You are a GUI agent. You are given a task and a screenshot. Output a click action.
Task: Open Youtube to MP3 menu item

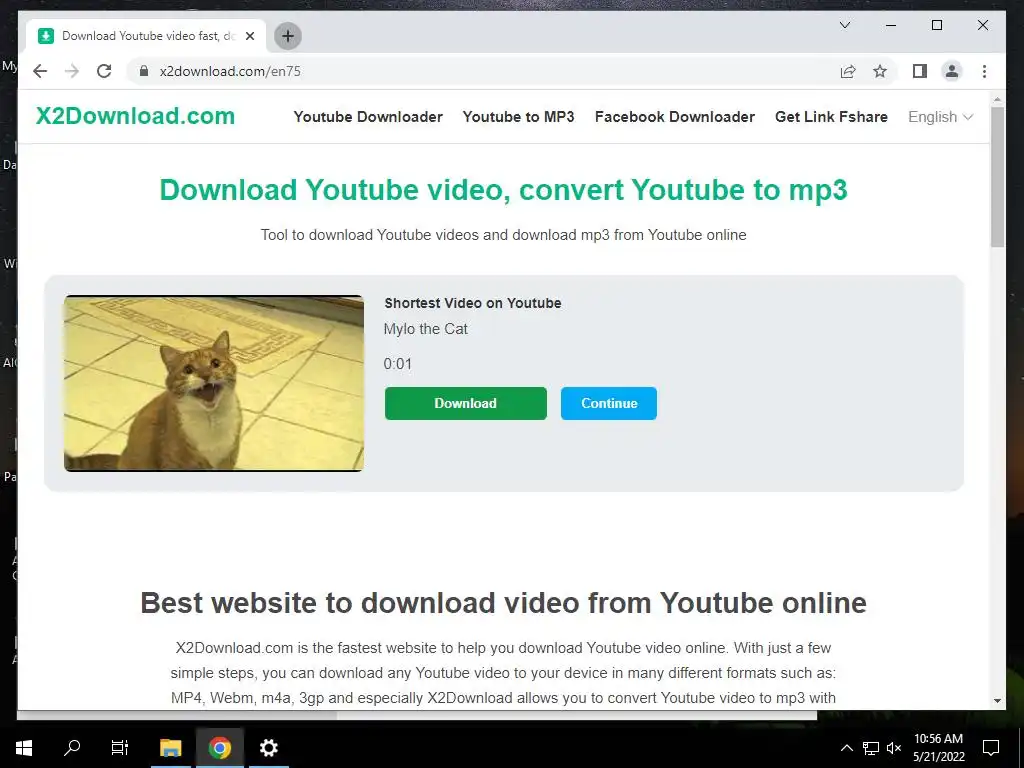[x=519, y=117]
